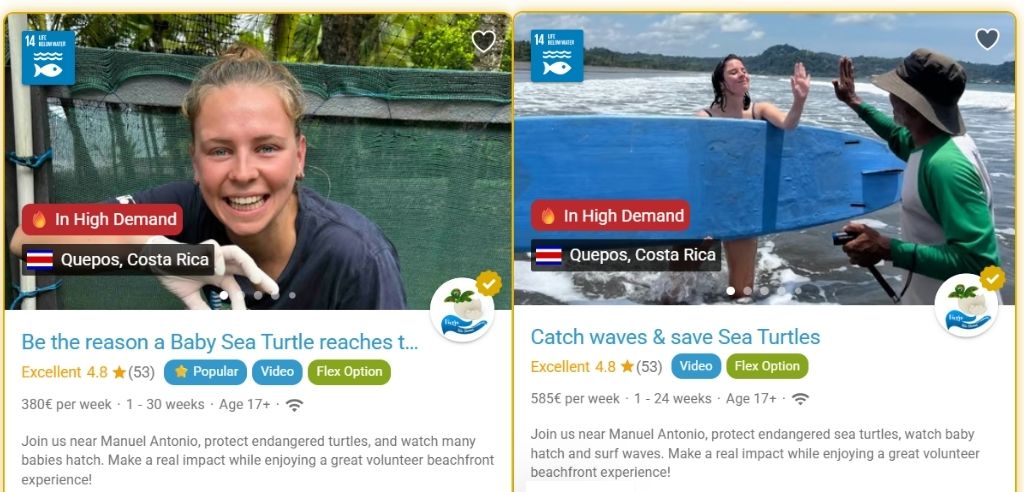1024x492 pixels.
Task: Click Costa Rica flag on left card
Action: pos(40,260)
